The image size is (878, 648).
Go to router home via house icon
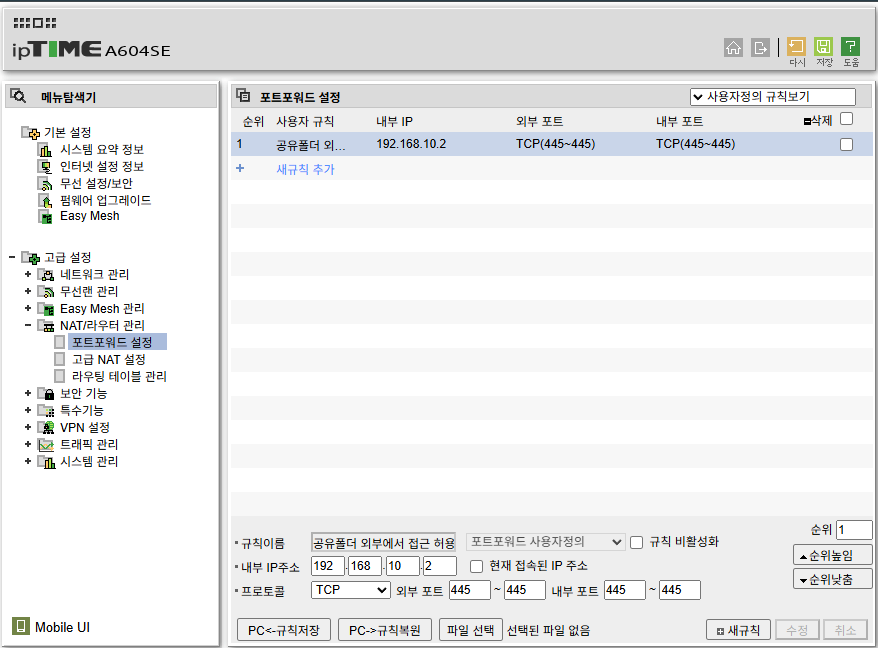pyautogui.click(x=733, y=48)
